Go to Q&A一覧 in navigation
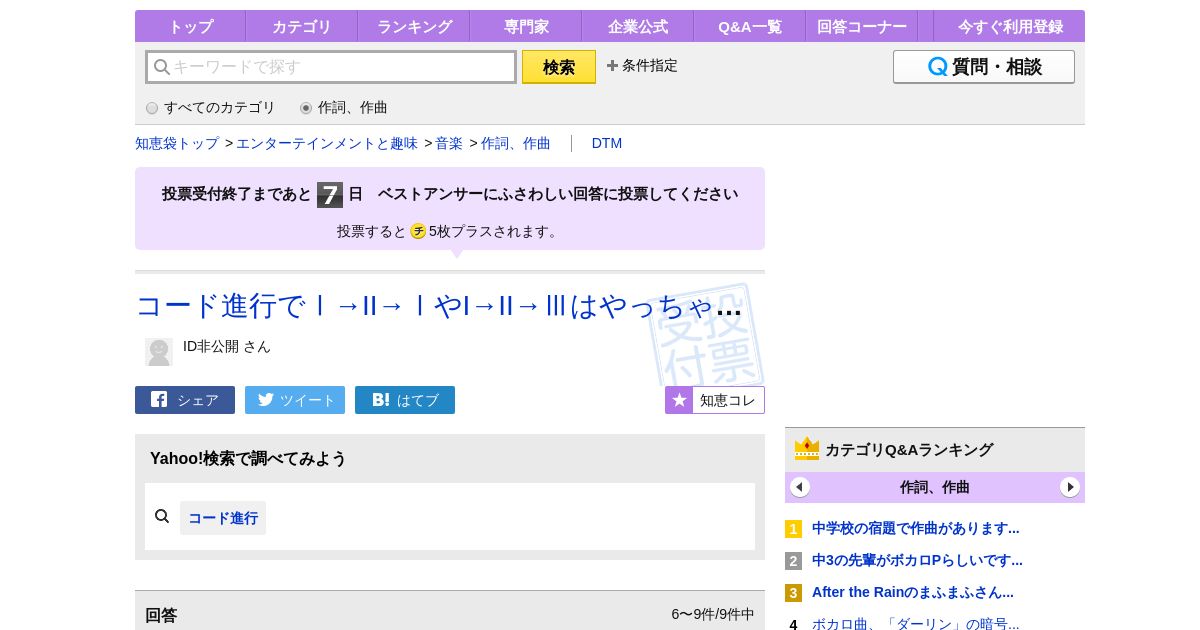This screenshot has width=1200, height=630. point(750,27)
